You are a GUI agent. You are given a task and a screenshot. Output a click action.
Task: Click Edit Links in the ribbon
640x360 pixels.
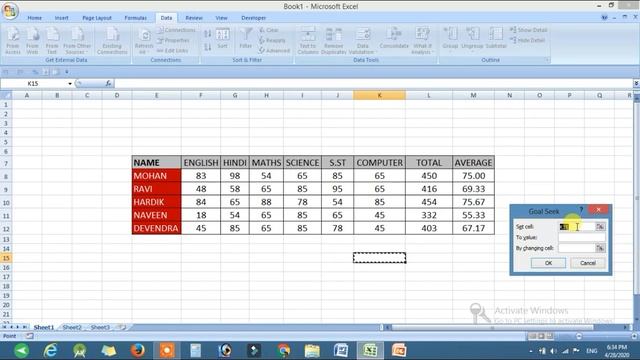pos(172,51)
